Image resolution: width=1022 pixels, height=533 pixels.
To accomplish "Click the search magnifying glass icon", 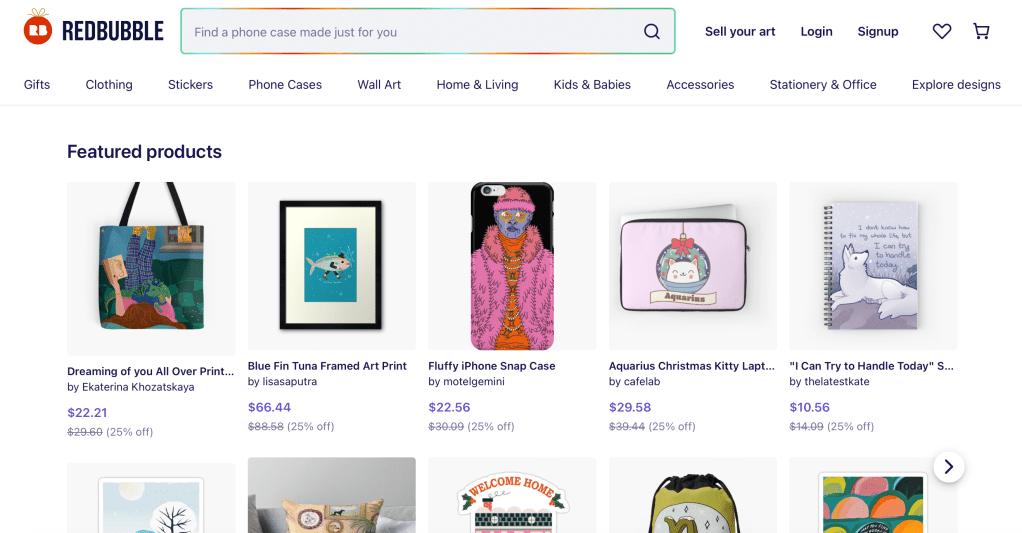I will pos(652,32).
